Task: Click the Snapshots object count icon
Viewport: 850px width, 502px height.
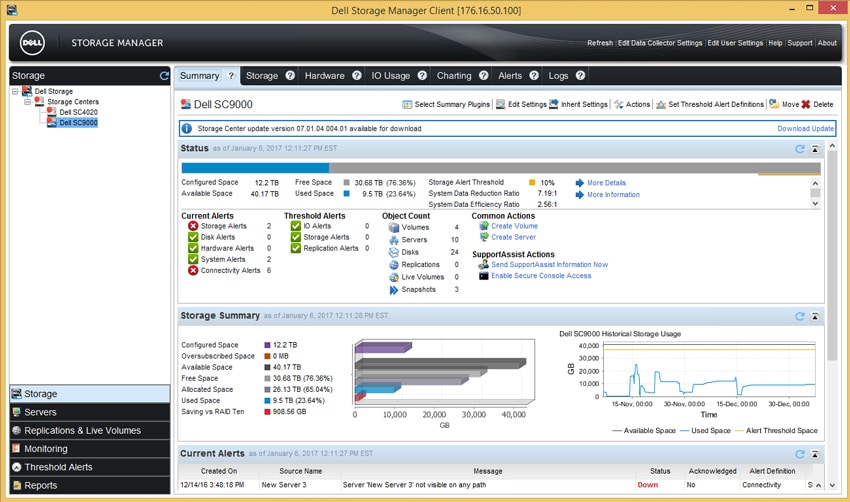Action: pyautogui.click(x=394, y=289)
